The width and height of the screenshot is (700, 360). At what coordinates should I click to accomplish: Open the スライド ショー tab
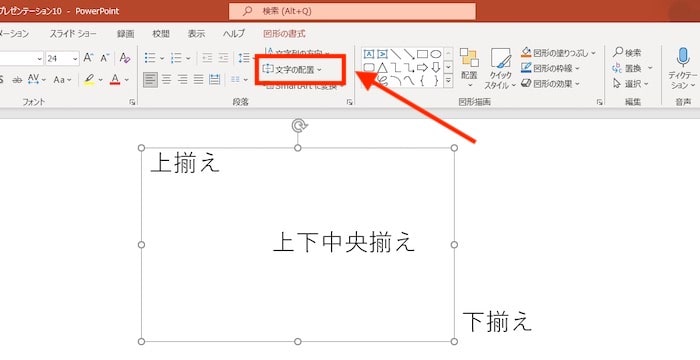(72, 33)
